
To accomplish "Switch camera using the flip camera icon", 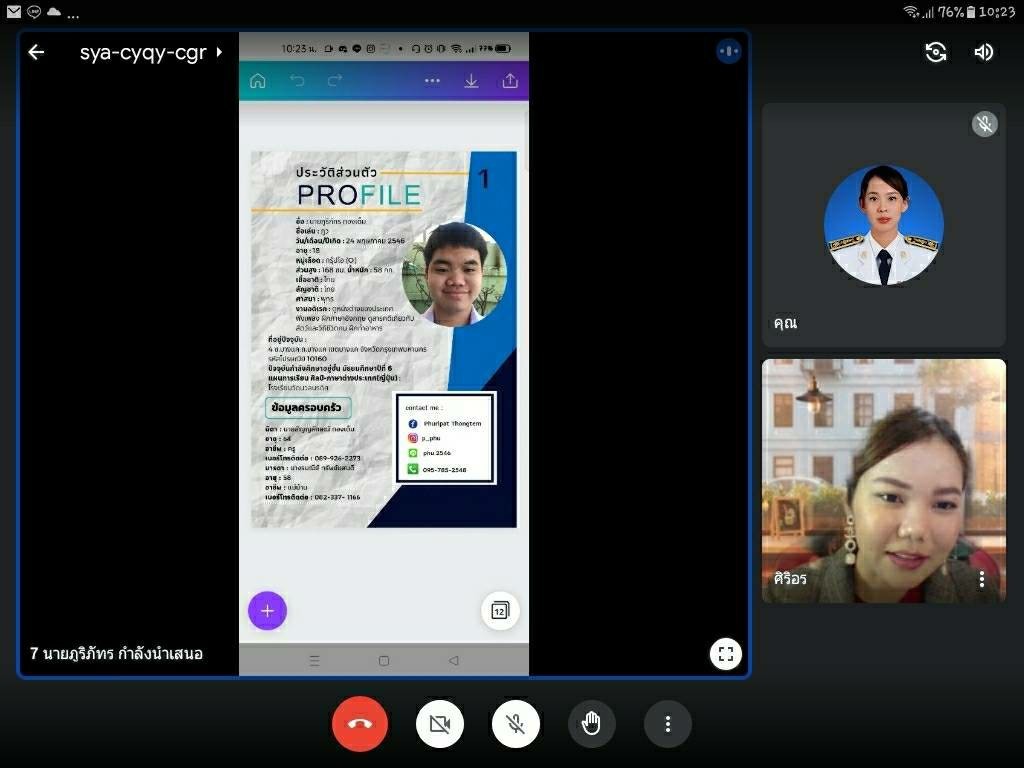I will coord(936,52).
